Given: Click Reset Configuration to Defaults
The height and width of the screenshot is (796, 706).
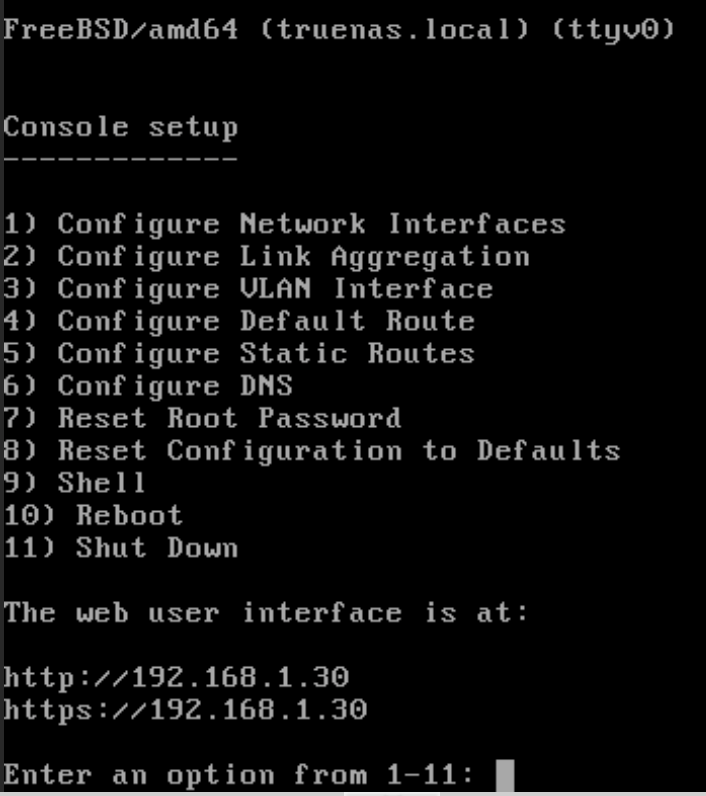Looking at the screenshot, I should coord(311,450).
